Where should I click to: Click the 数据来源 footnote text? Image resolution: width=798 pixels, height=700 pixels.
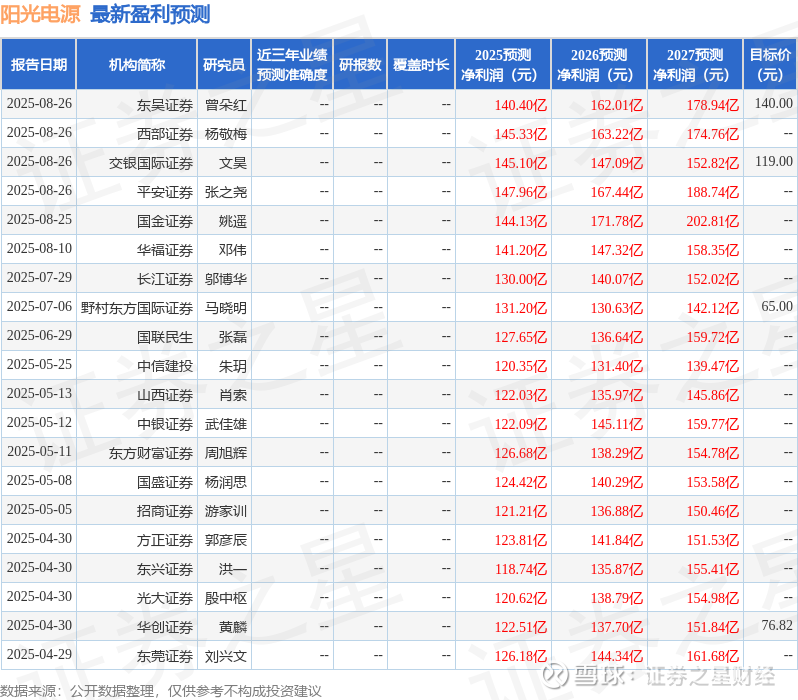[161, 691]
